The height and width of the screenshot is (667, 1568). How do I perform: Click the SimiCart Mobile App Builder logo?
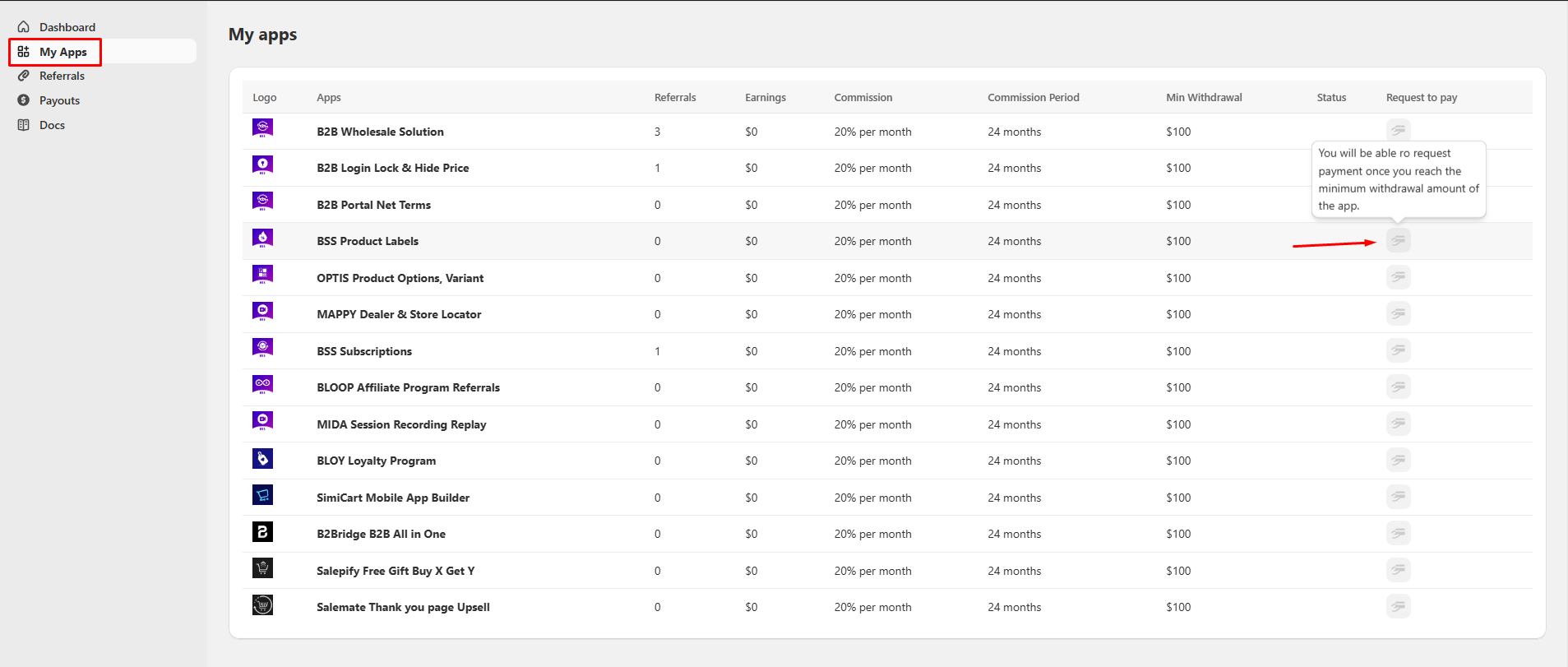[x=262, y=495]
